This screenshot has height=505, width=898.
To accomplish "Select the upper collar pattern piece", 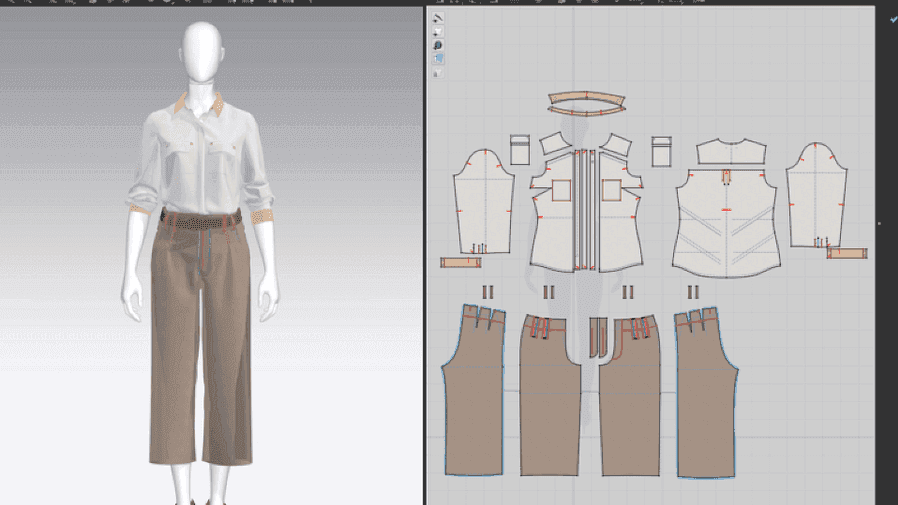I will 586,98.
